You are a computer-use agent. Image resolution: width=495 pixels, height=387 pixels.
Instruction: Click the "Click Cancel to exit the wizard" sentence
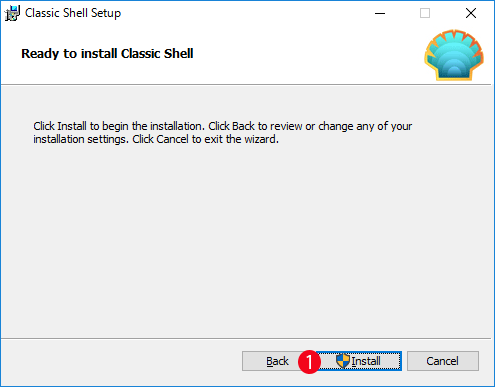click(x=205, y=139)
